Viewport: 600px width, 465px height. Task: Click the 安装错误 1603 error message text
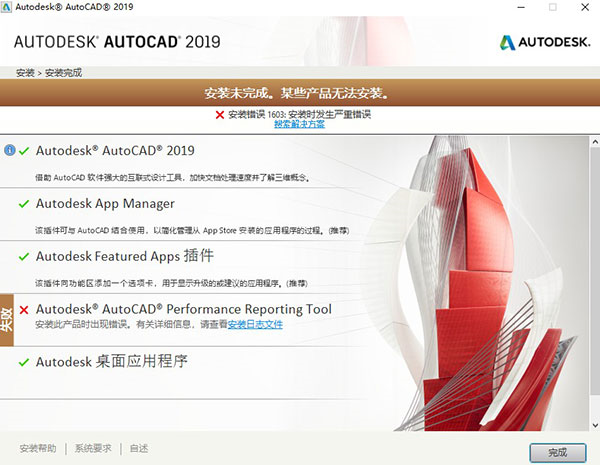tap(300, 114)
